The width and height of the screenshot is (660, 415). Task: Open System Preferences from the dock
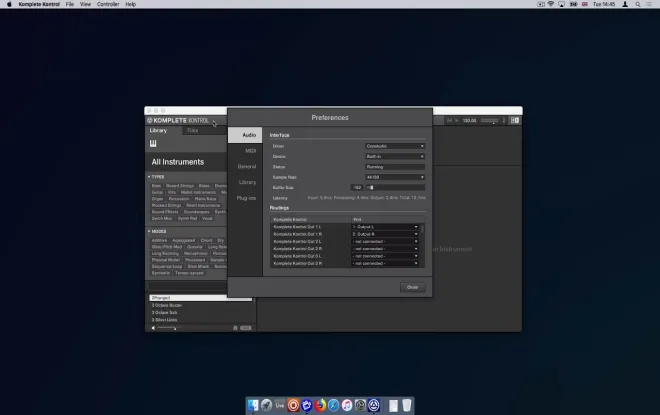click(360, 405)
